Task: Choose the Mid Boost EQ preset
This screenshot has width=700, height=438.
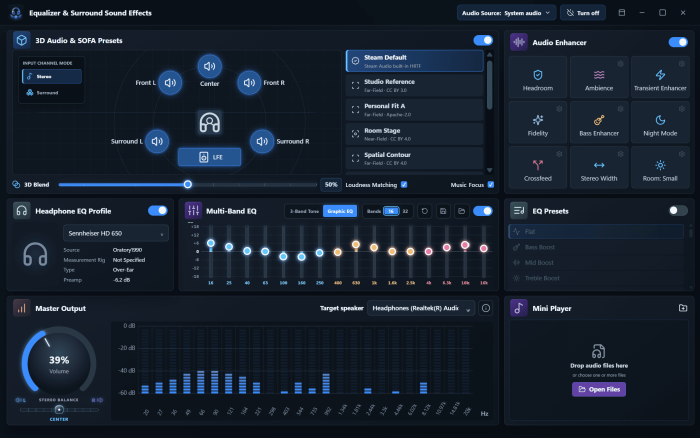Action: [x=596, y=263]
